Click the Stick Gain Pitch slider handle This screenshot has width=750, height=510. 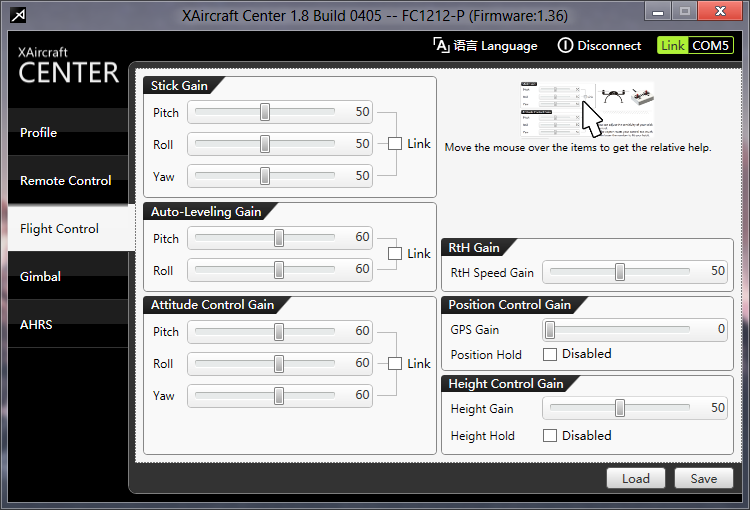pyautogui.click(x=265, y=112)
